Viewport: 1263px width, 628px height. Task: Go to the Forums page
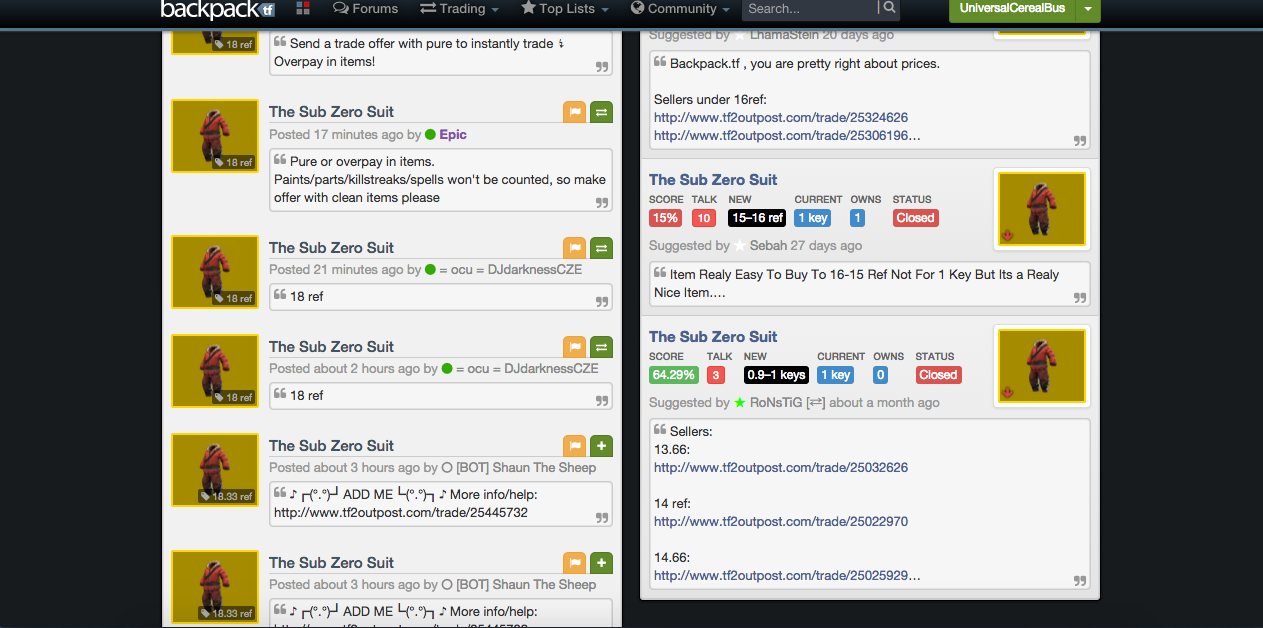pyautogui.click(x=366, y=9)
